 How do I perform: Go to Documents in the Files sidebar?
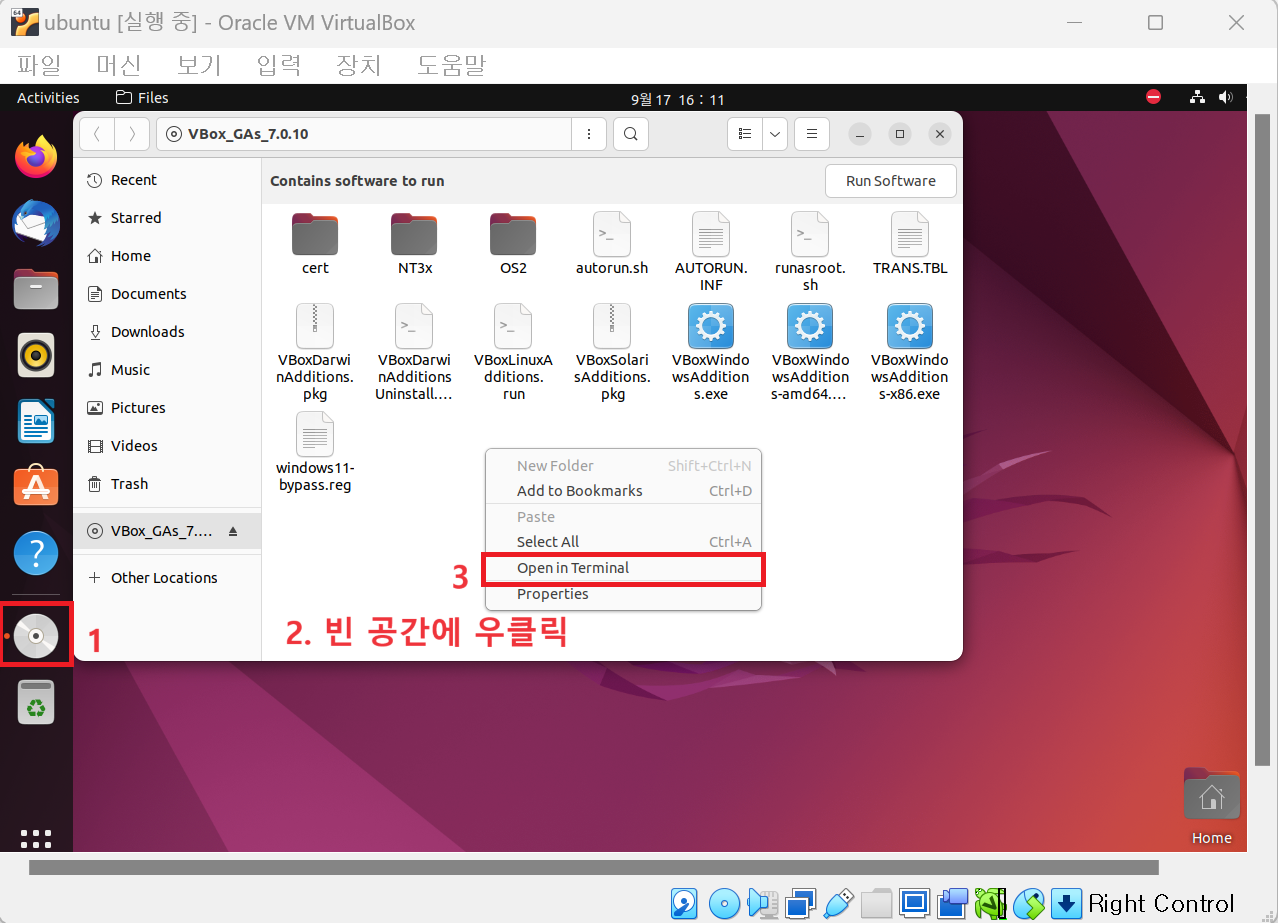click(x=167, y=294)
